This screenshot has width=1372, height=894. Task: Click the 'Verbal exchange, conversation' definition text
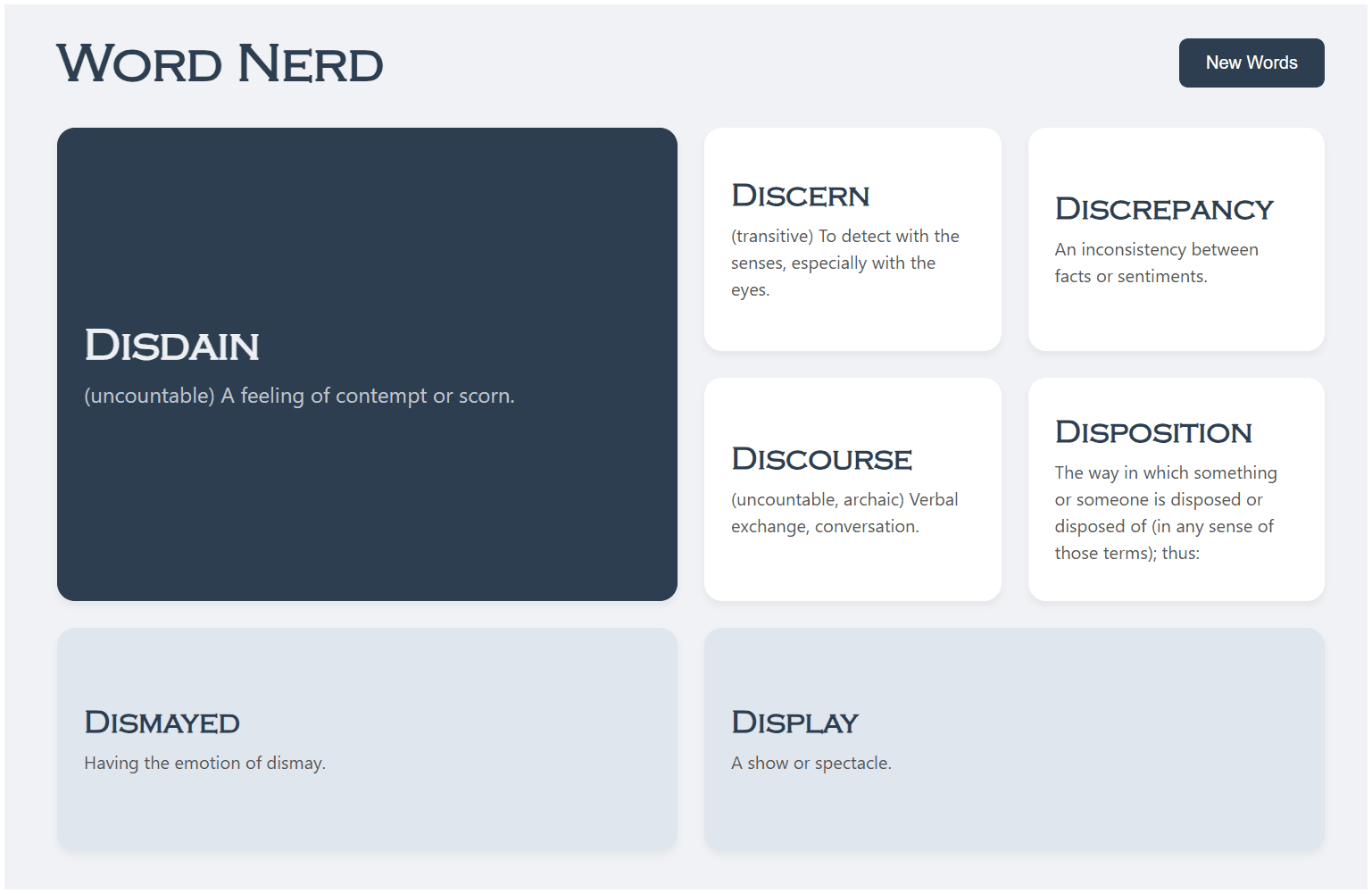pyautogui.click(x=844, y=513)
